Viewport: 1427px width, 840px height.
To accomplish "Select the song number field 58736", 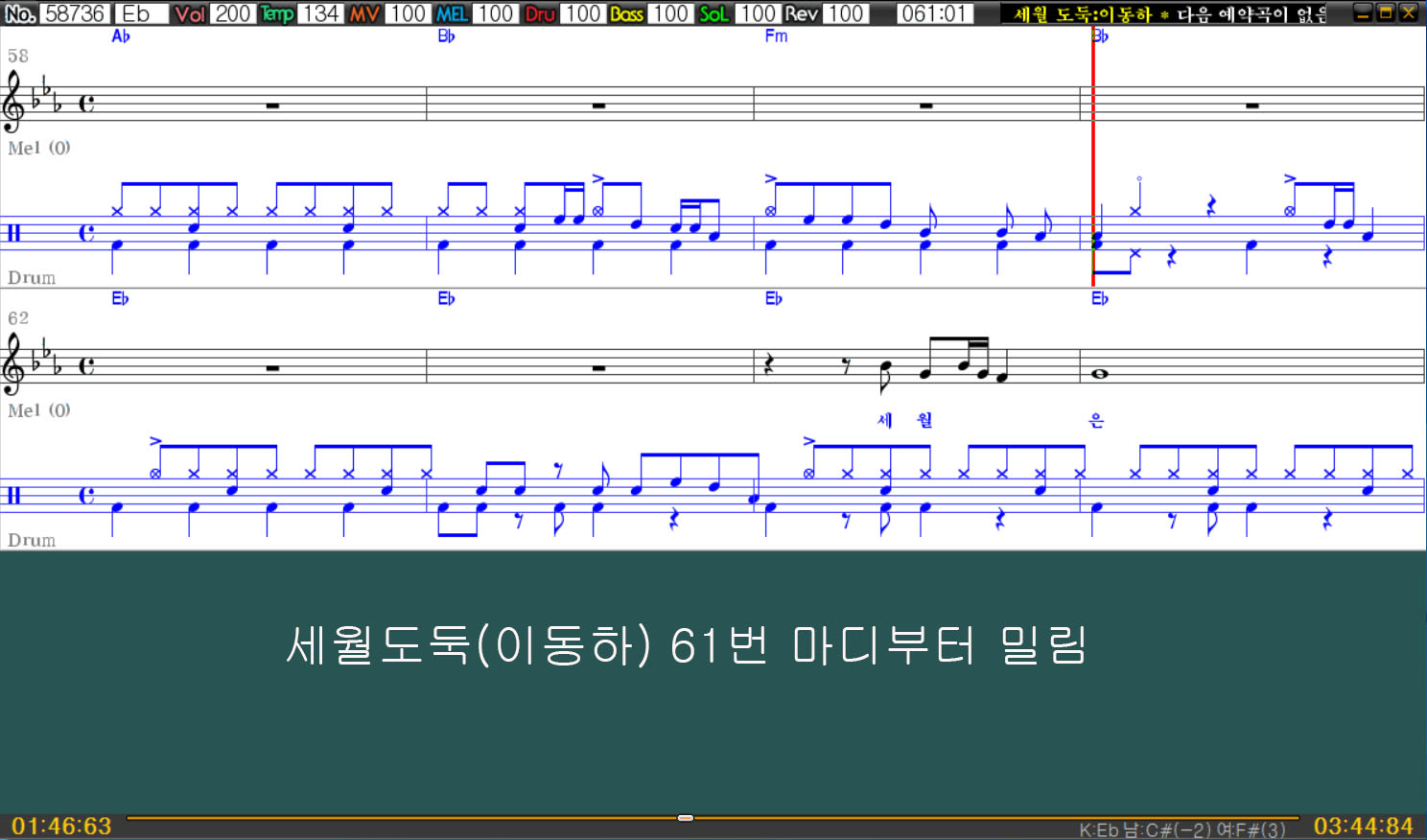I will tap(76, 13).
